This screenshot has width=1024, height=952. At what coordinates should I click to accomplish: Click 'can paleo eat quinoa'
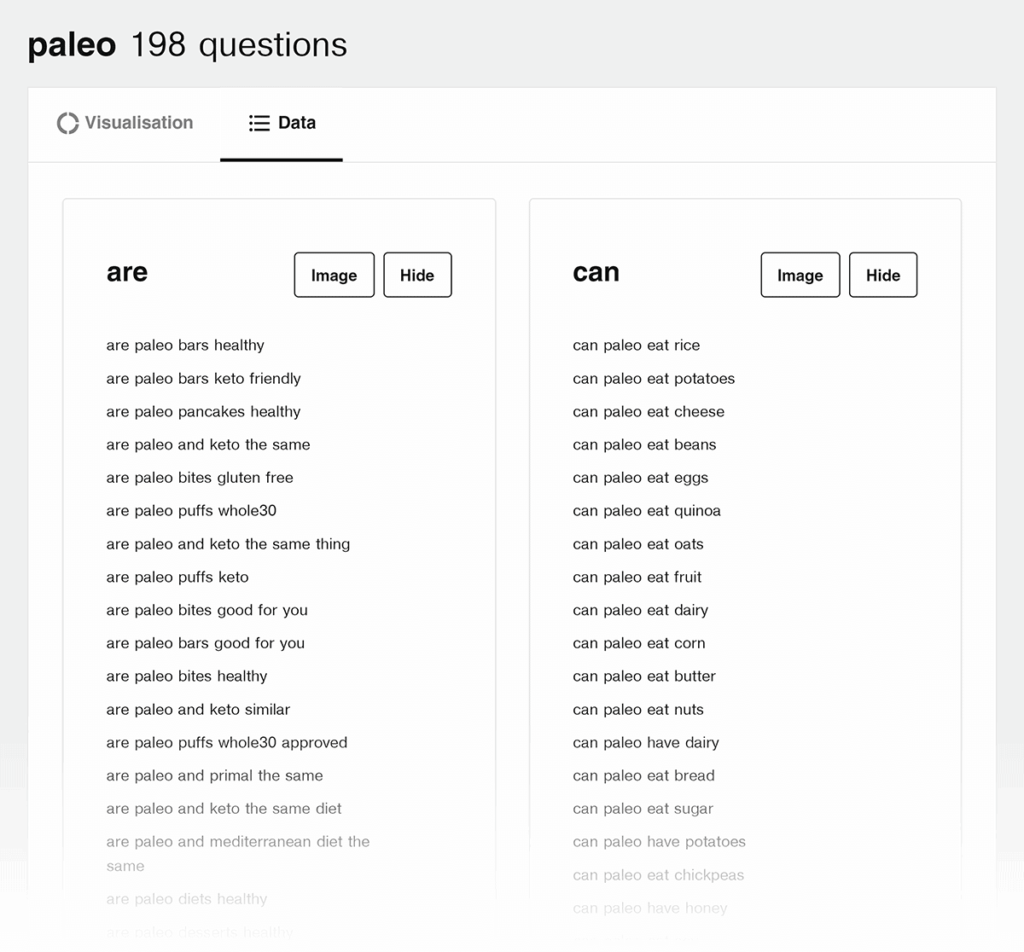click(x=647, y=511)
